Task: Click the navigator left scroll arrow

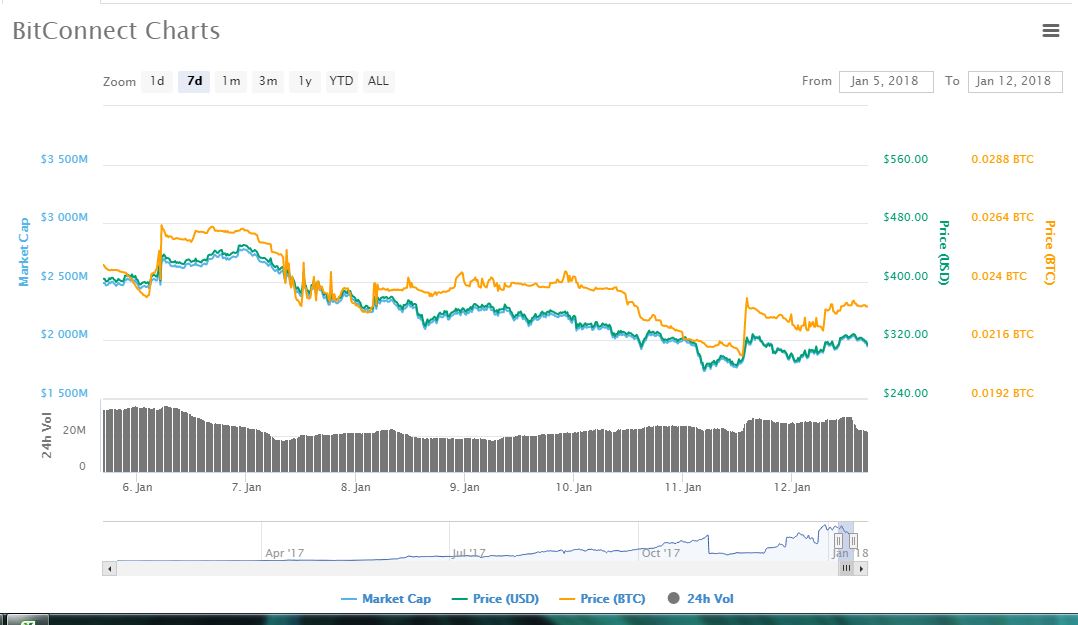Action: tap(109, 569)
